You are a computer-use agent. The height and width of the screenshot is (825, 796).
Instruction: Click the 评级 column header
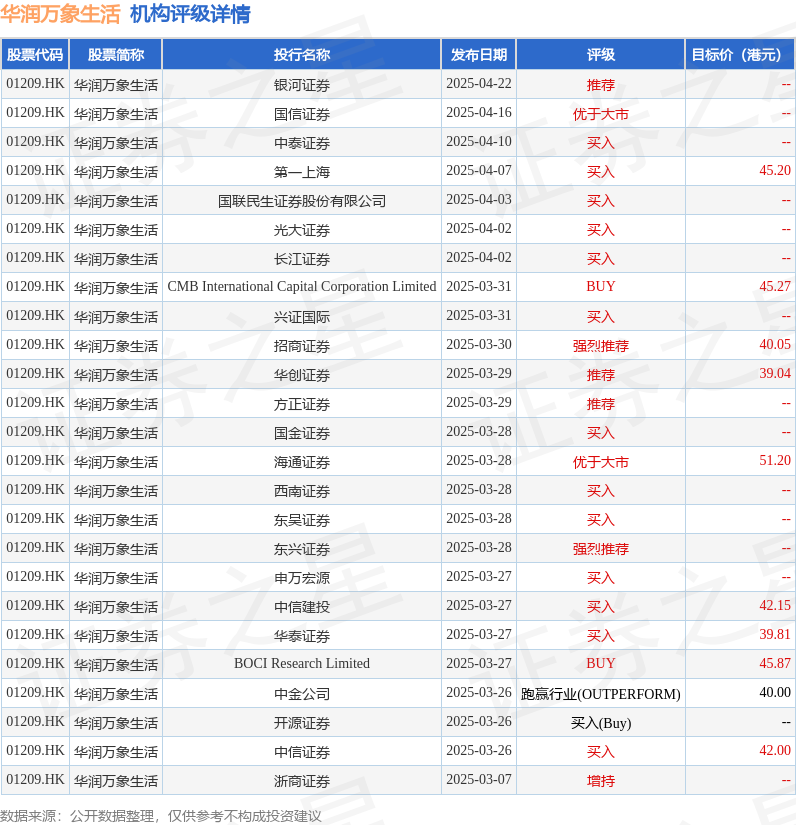pos(600,55)
